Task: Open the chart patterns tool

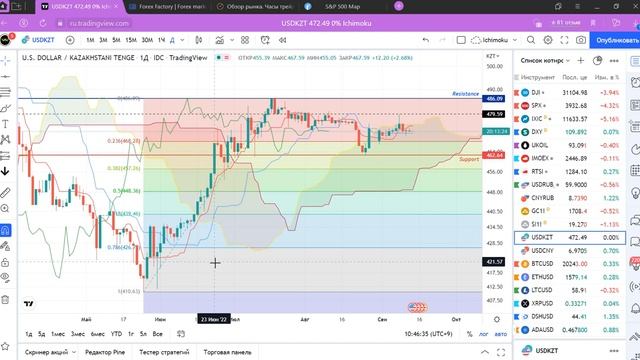Action: 5,140
